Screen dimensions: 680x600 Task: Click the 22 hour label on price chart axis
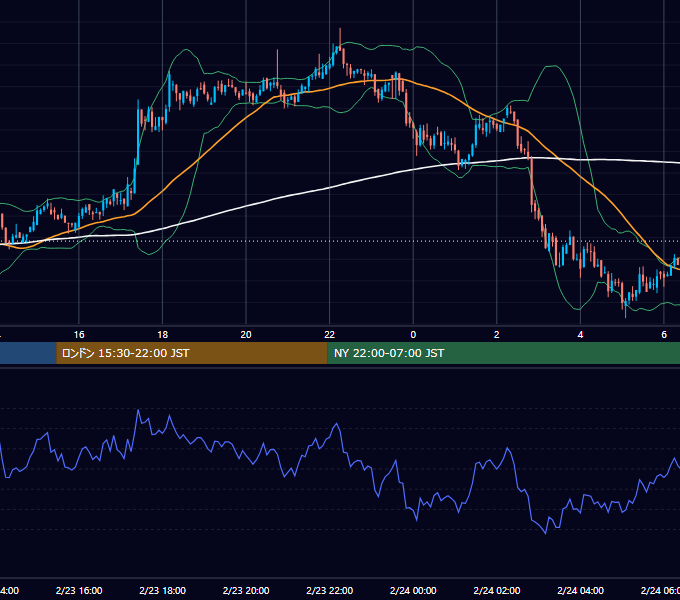(330, 335)
